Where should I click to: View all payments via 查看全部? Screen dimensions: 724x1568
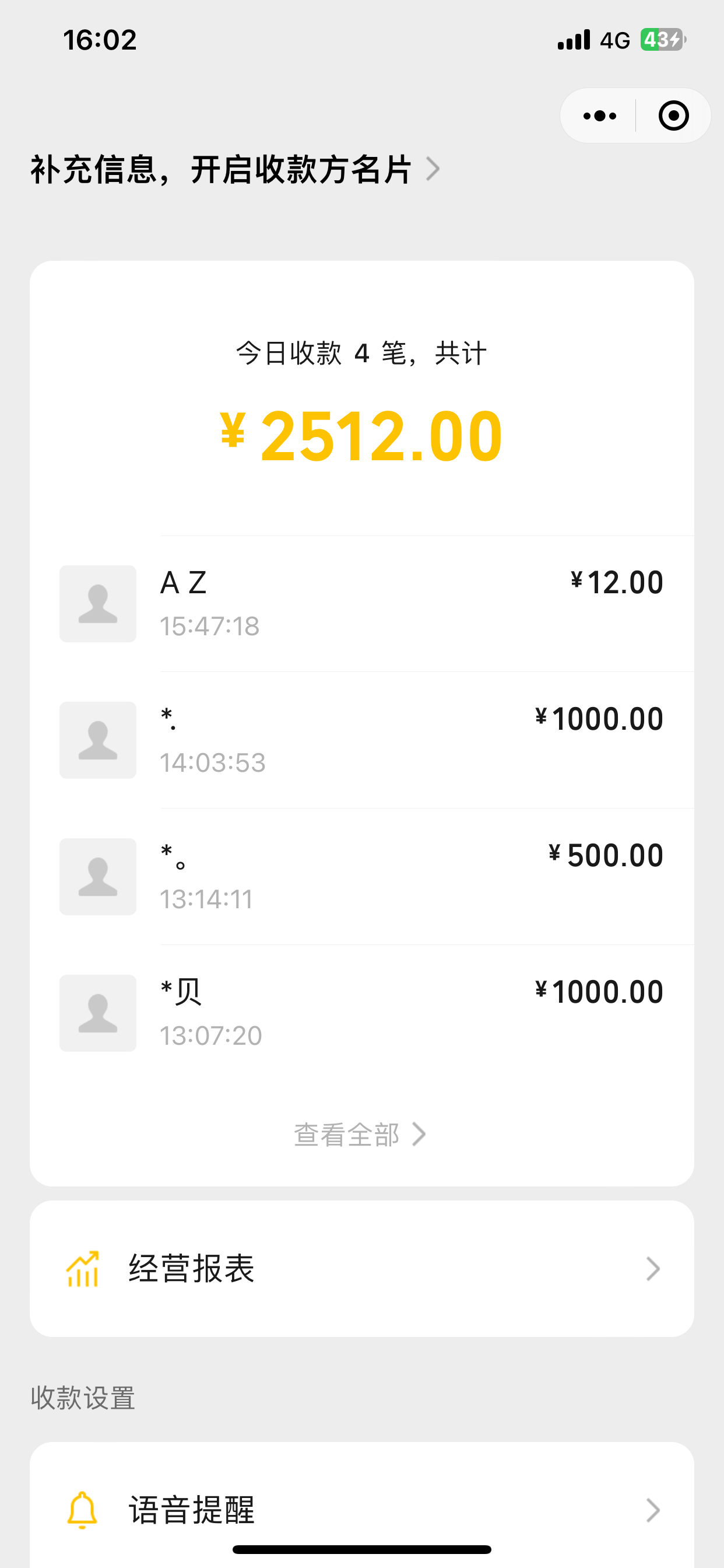coord(359,1135)
